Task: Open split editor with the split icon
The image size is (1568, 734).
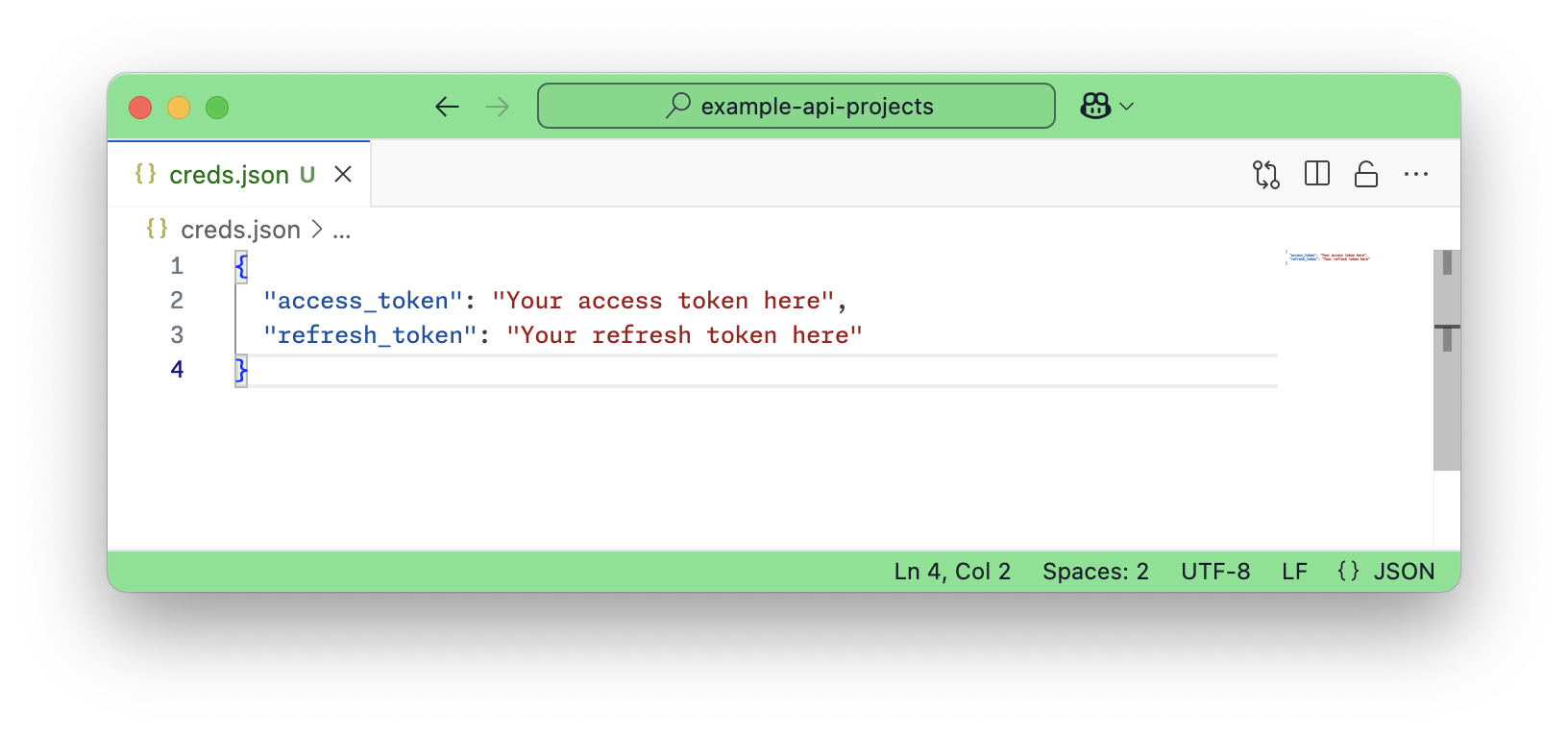Action: click(x=1316, y=174)
